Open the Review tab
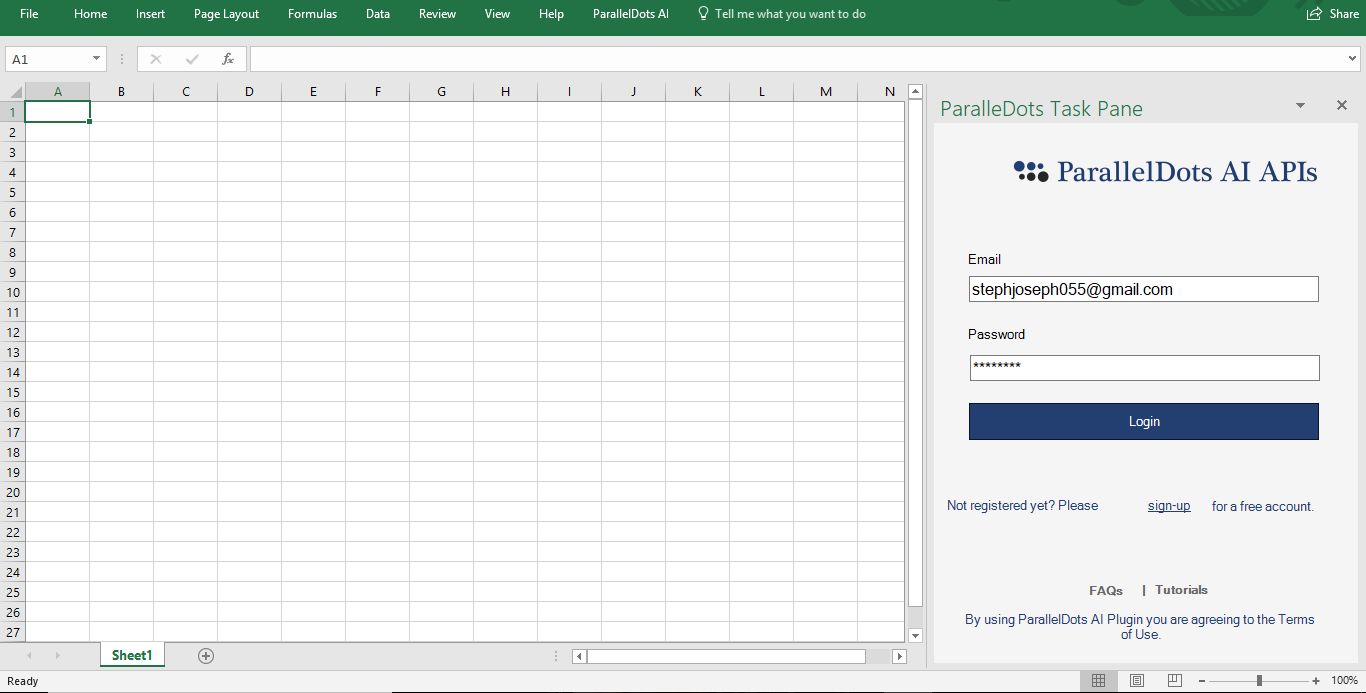Viewport: 1366px width, 693px height. [437, 14]
